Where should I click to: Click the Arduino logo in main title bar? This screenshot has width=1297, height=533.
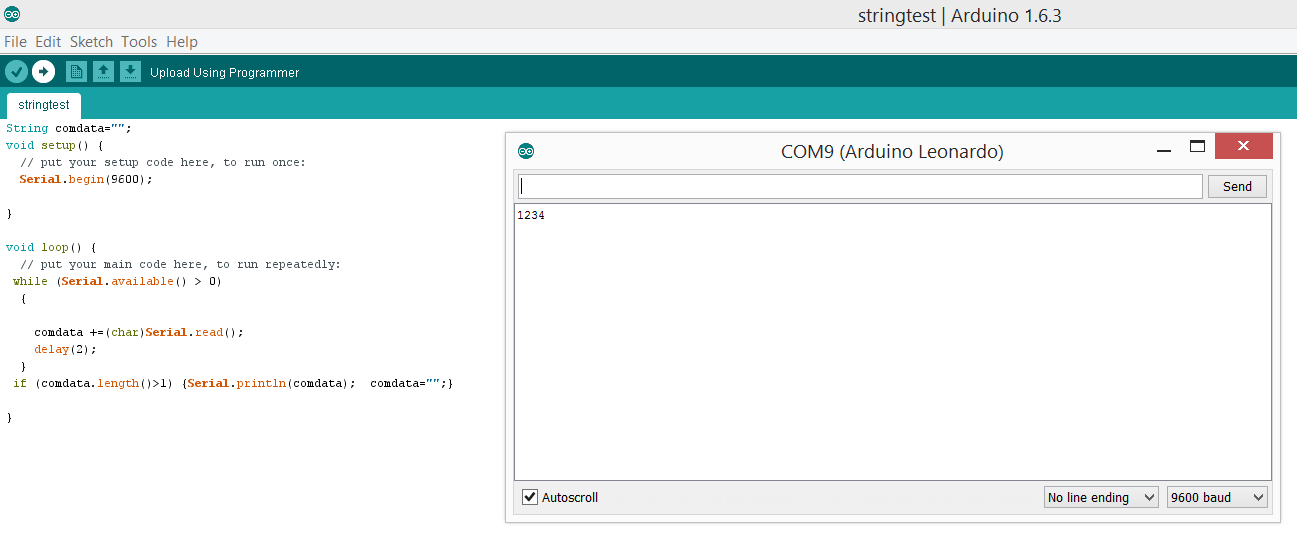[12, 14]
